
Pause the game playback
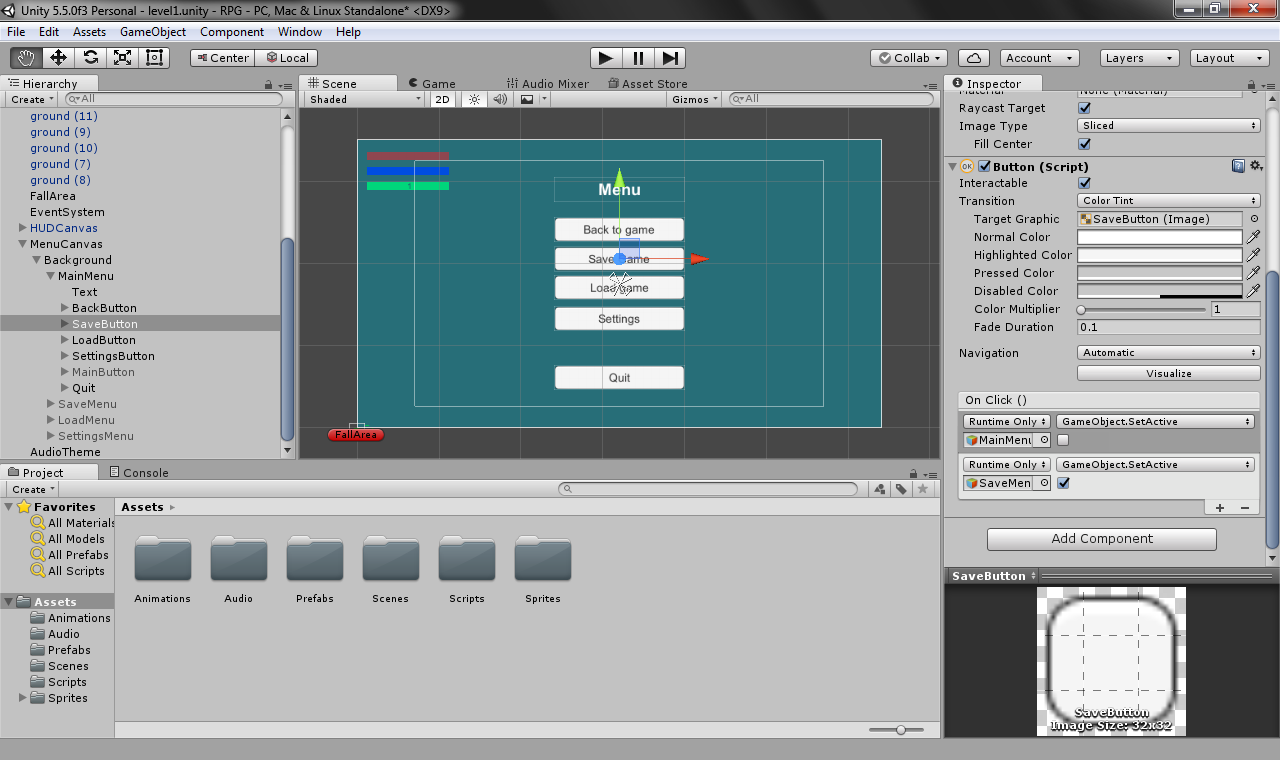638,58
